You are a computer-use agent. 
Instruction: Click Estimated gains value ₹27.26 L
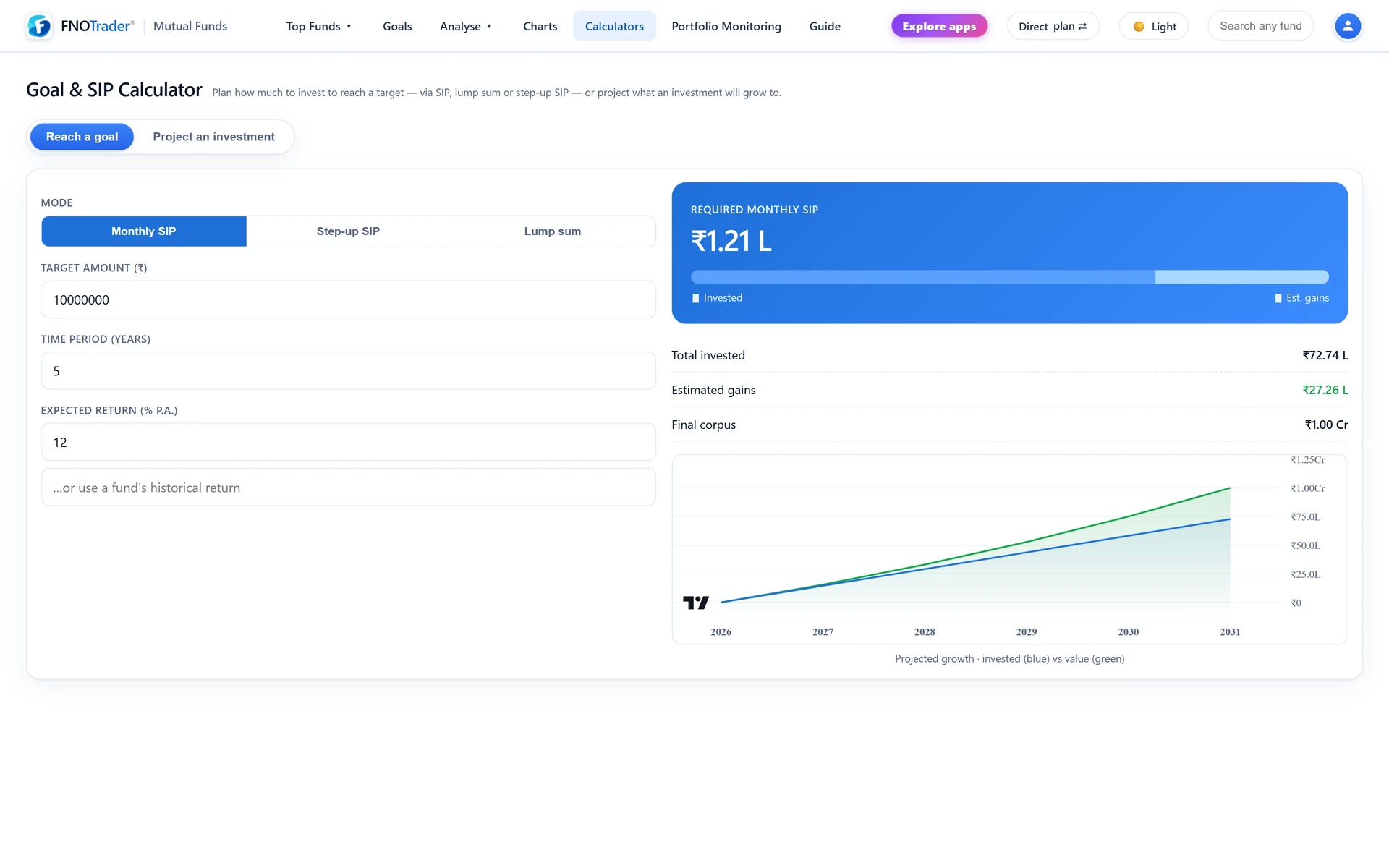click(1325, 390)
